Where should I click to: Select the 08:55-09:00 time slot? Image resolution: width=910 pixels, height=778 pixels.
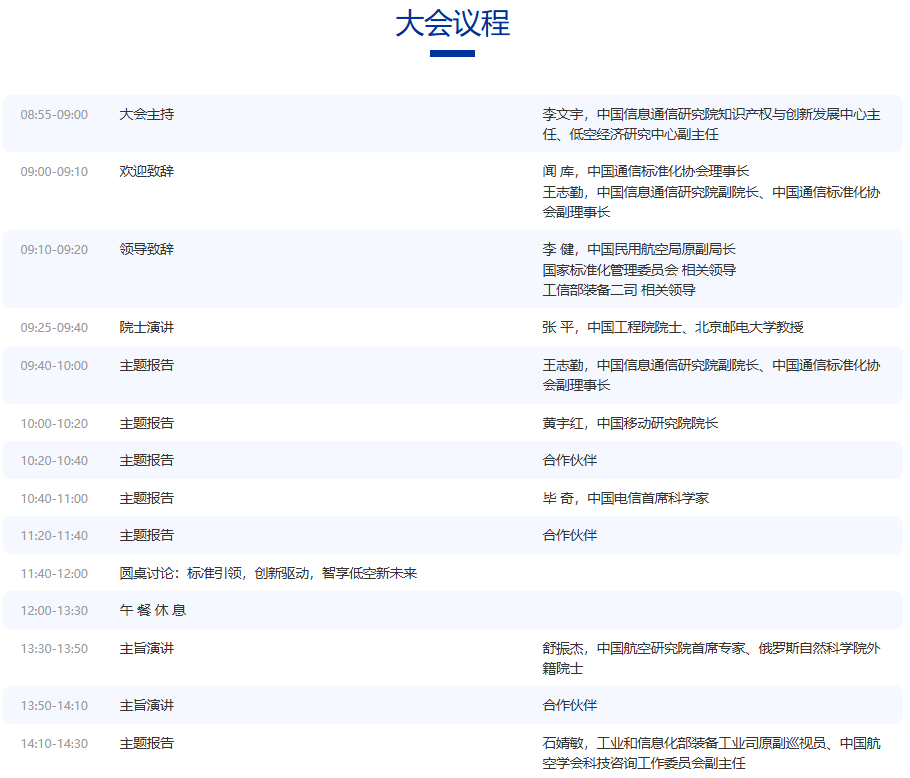tap(54, 115)
